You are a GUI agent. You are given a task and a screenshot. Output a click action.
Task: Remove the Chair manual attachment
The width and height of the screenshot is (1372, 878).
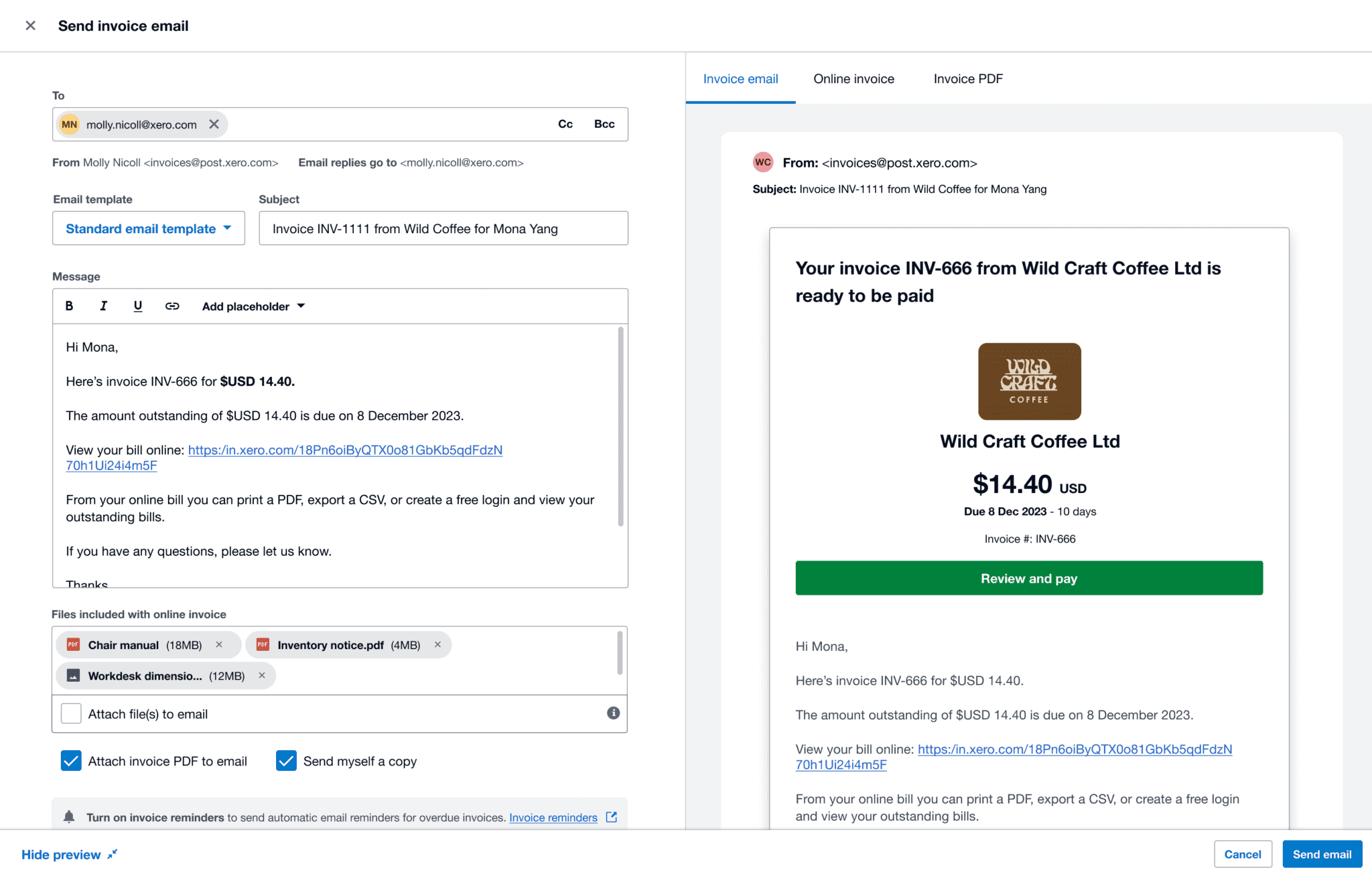click(x=219, y=644)
